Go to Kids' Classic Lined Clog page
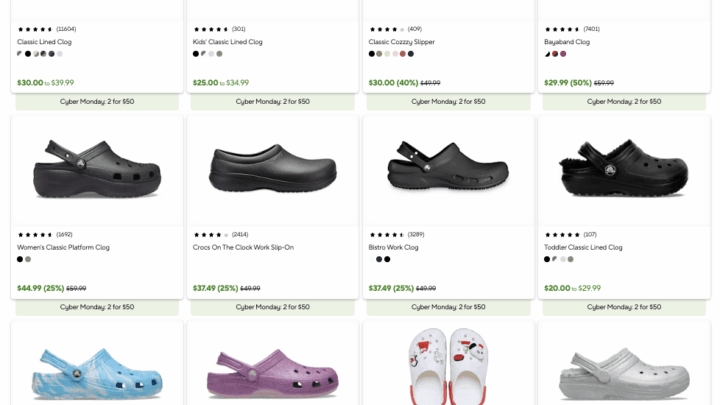Viewport: 720px width, 405px height. point(228,42)
